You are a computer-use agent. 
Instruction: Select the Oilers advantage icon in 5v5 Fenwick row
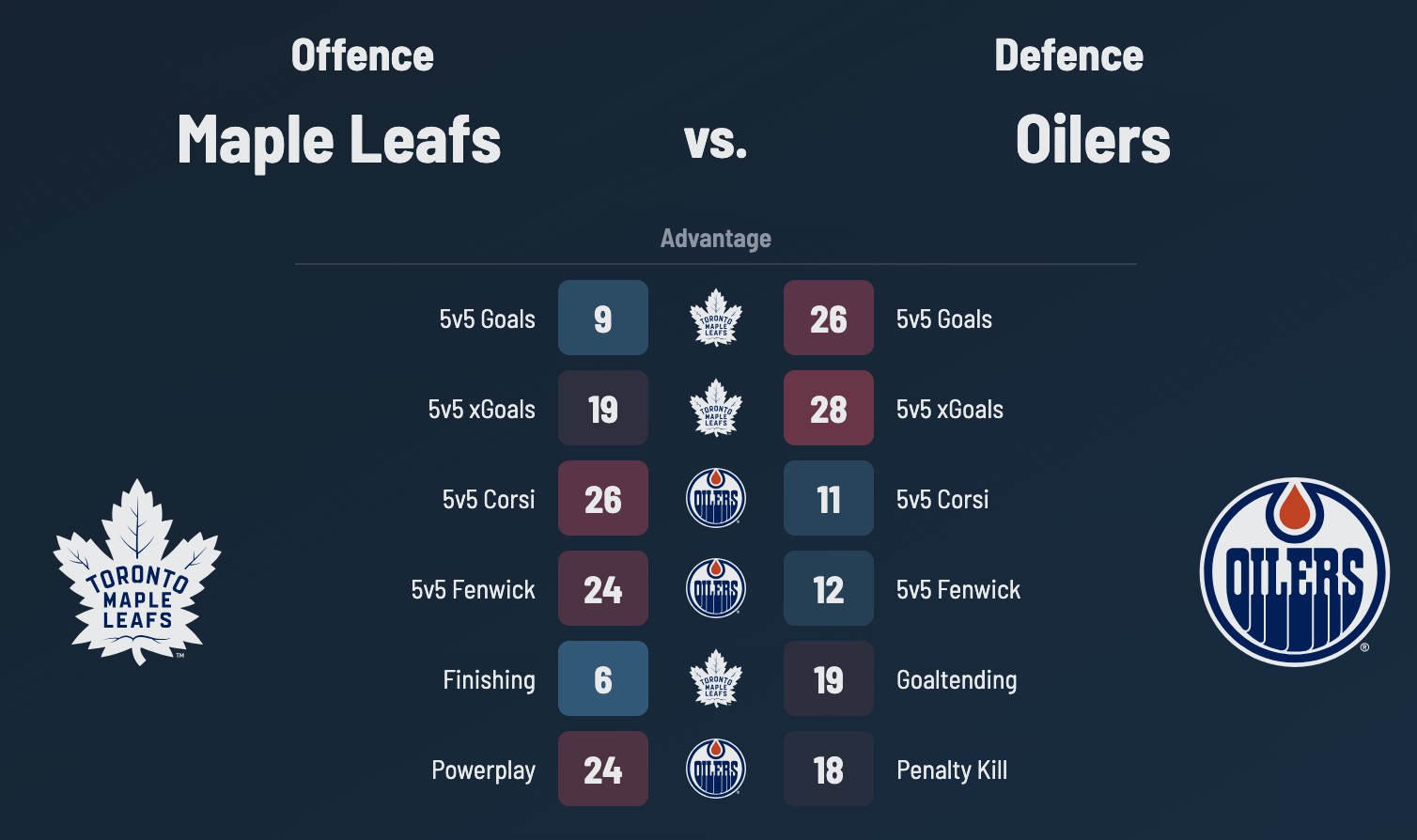click(716, 588)
